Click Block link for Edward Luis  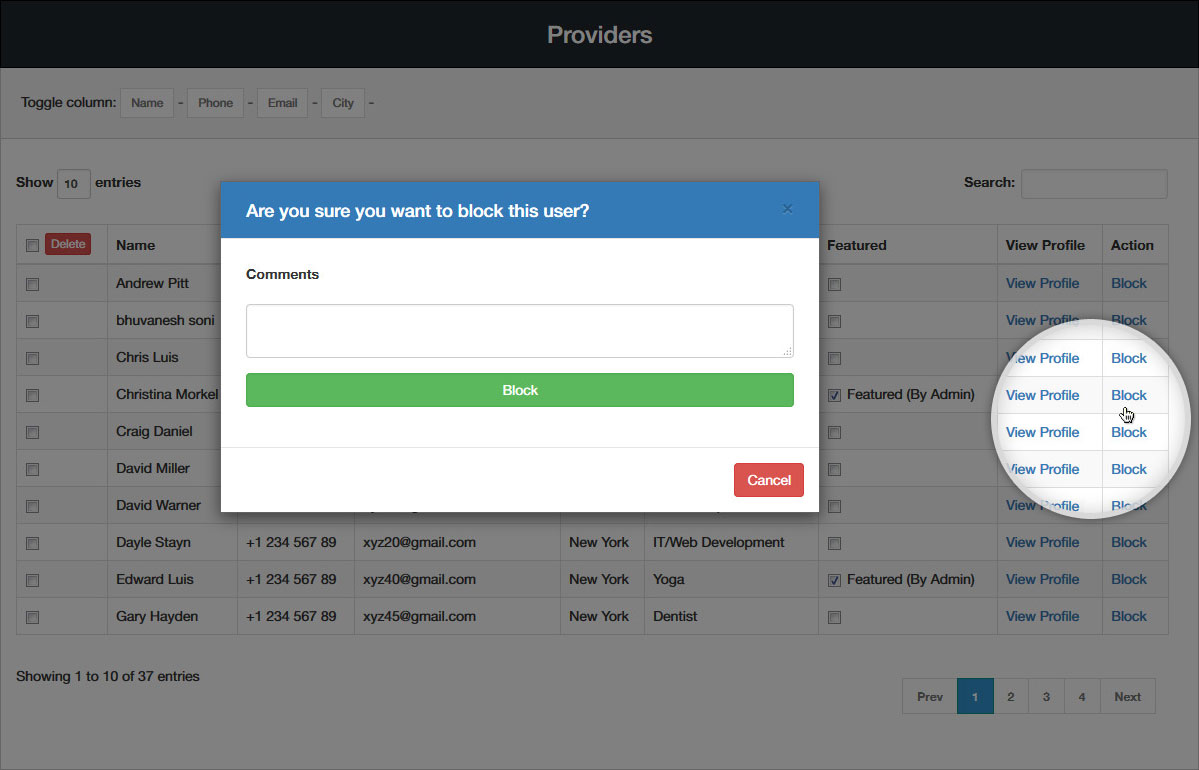pyautogui.click(x=1128, y=579)
